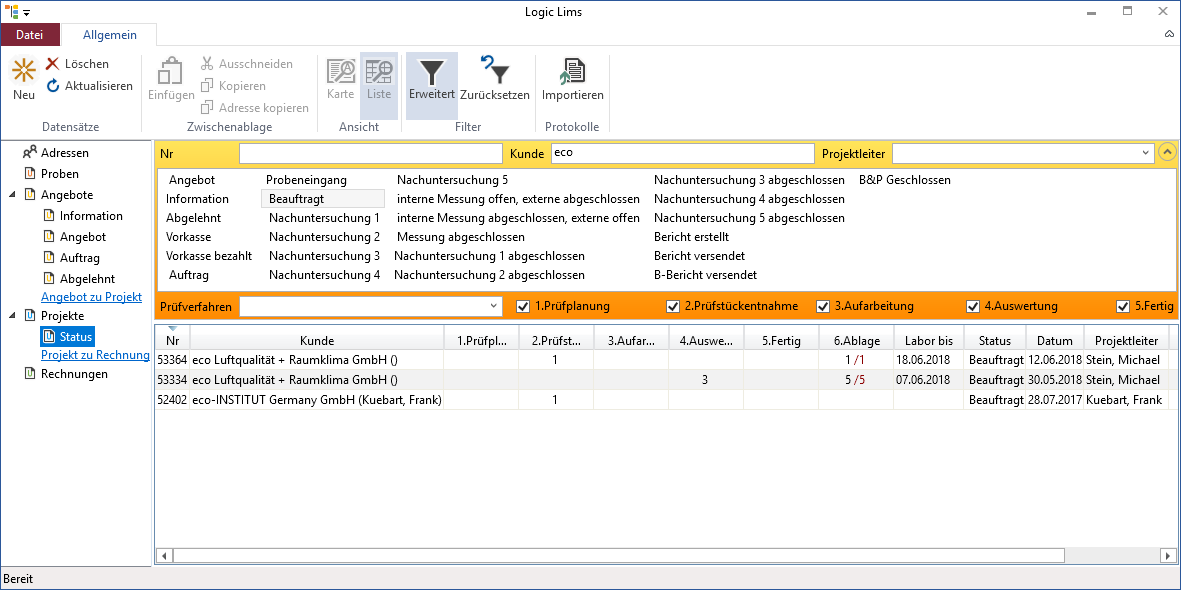Select the Allgemein ribbon tab
This screenshot has width=1181, height=590.
pyautogui.click(x=110, y=35)
